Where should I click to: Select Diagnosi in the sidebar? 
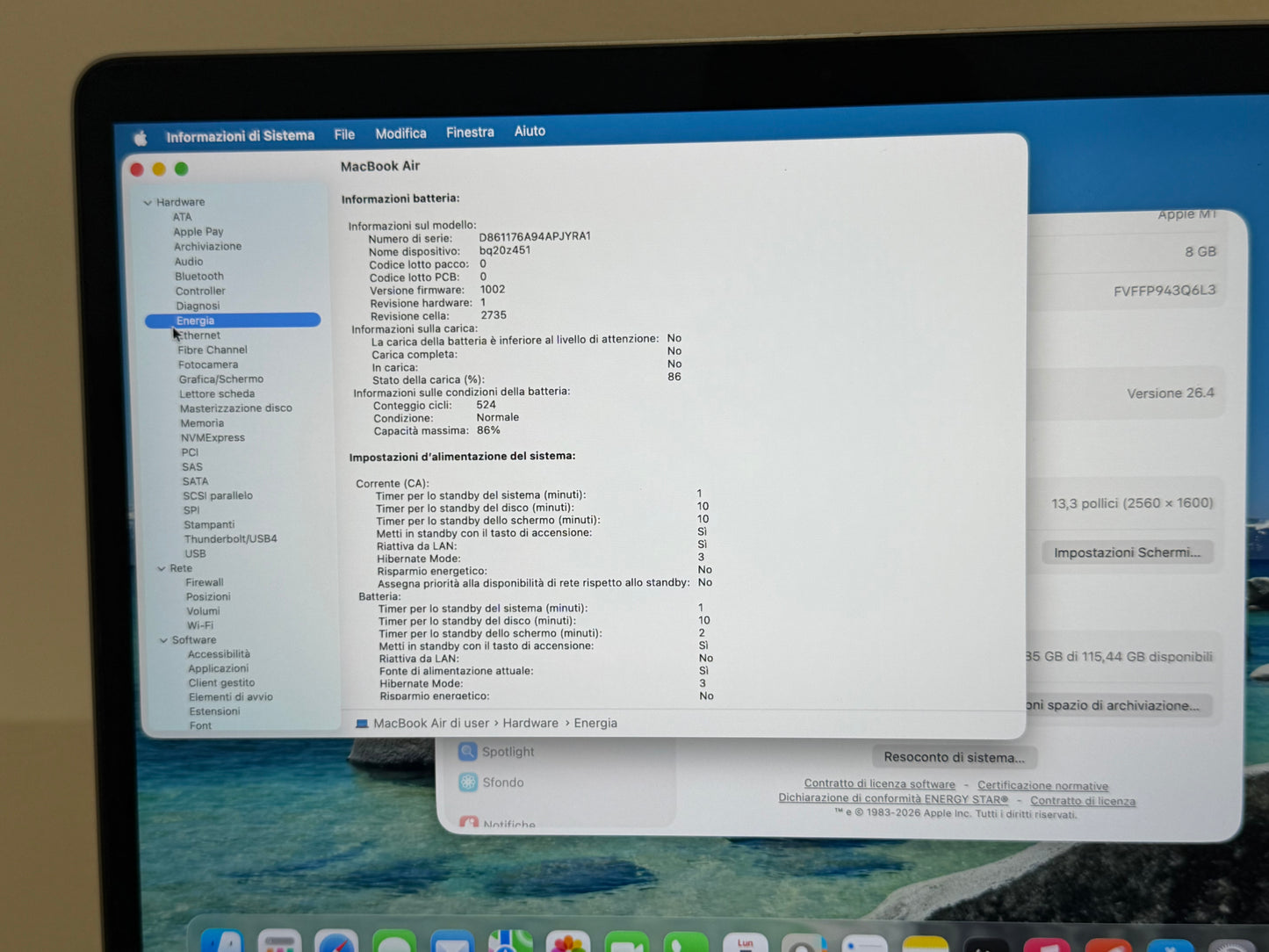[x=198, y=307]
